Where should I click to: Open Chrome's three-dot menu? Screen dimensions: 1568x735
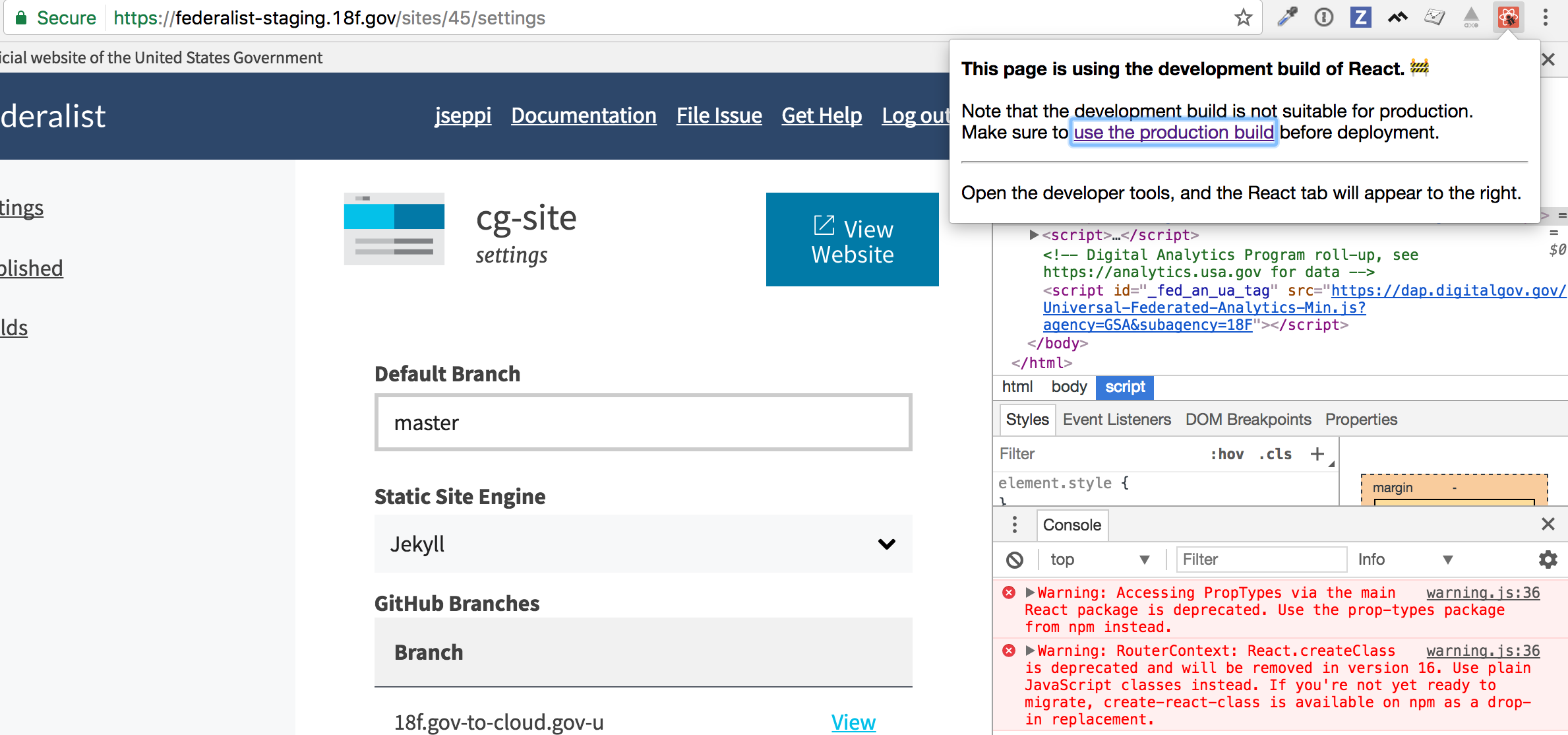click(1546, 18)
